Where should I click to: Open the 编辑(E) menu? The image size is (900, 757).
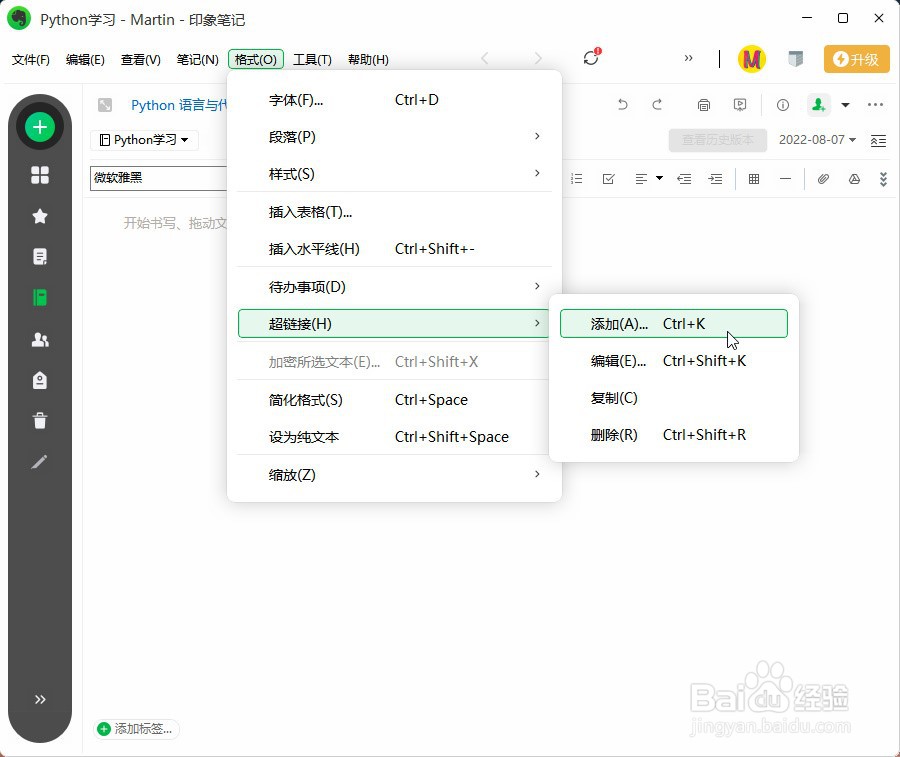point(85,60)
